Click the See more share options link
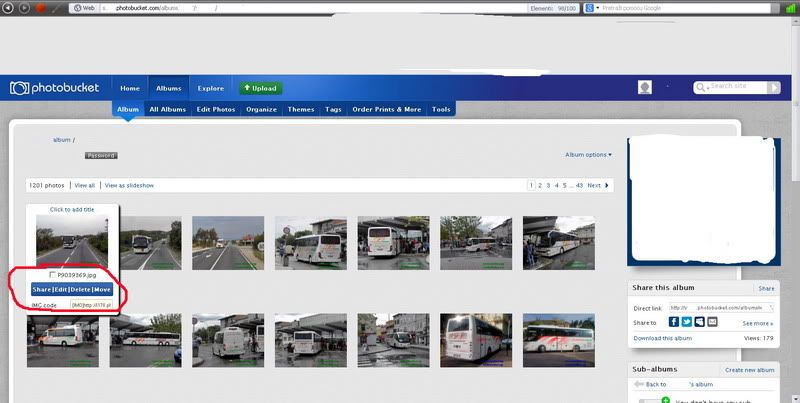800x403 pixels. point(758,323)
